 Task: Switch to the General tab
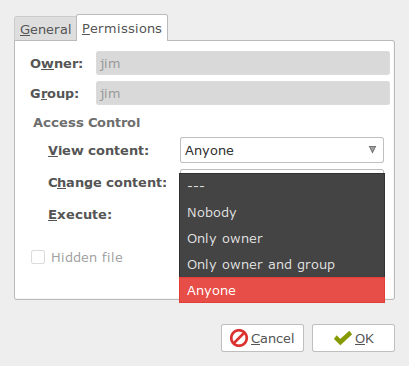[x=46, y=29]
